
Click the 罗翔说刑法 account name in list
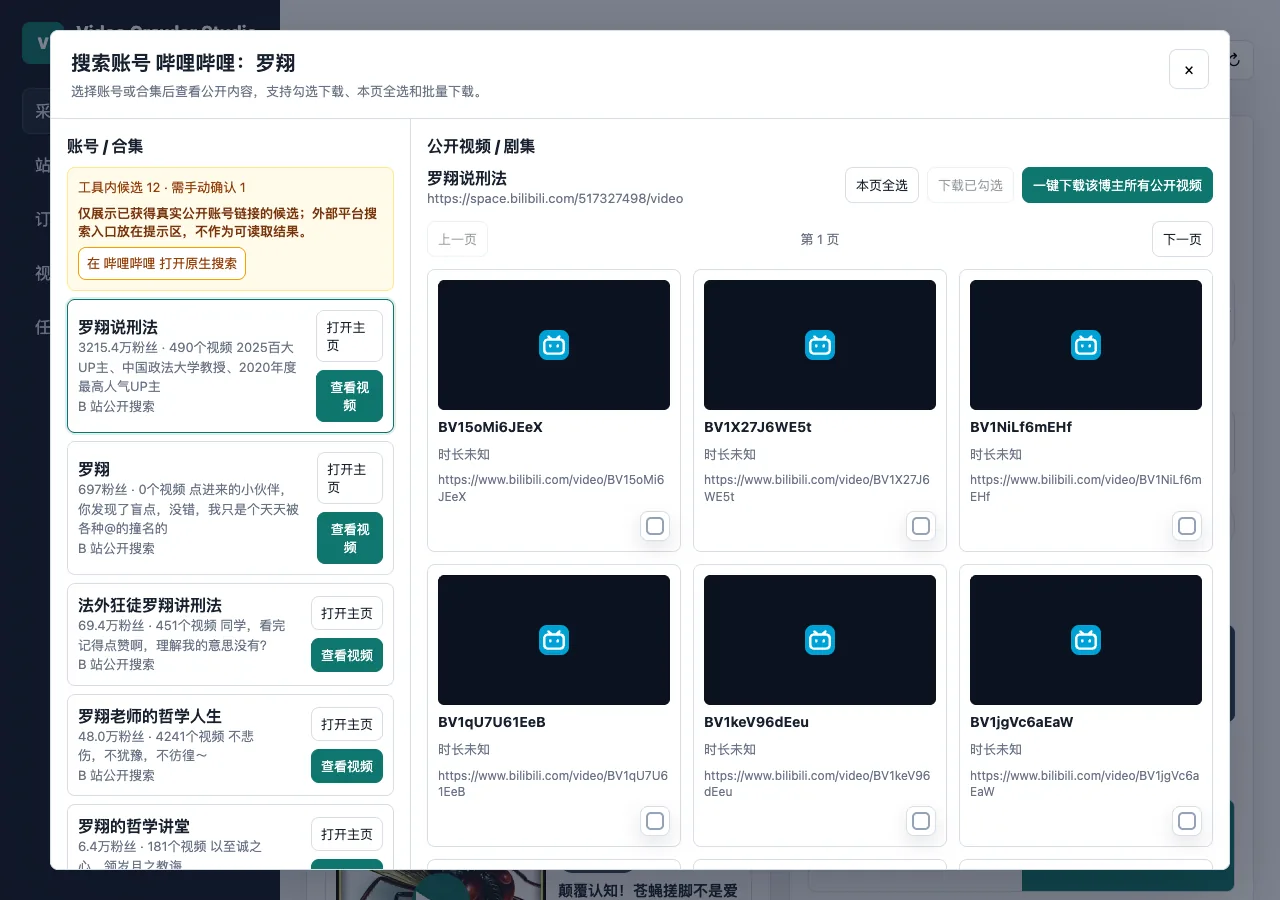pos(118,327)
